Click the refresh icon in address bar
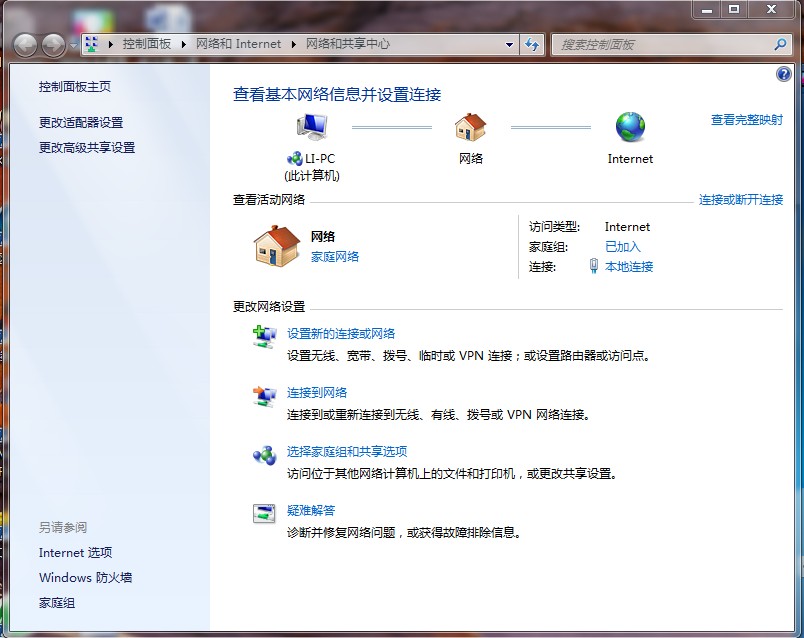This screenshot has height=638, width=804. [532, 44]
